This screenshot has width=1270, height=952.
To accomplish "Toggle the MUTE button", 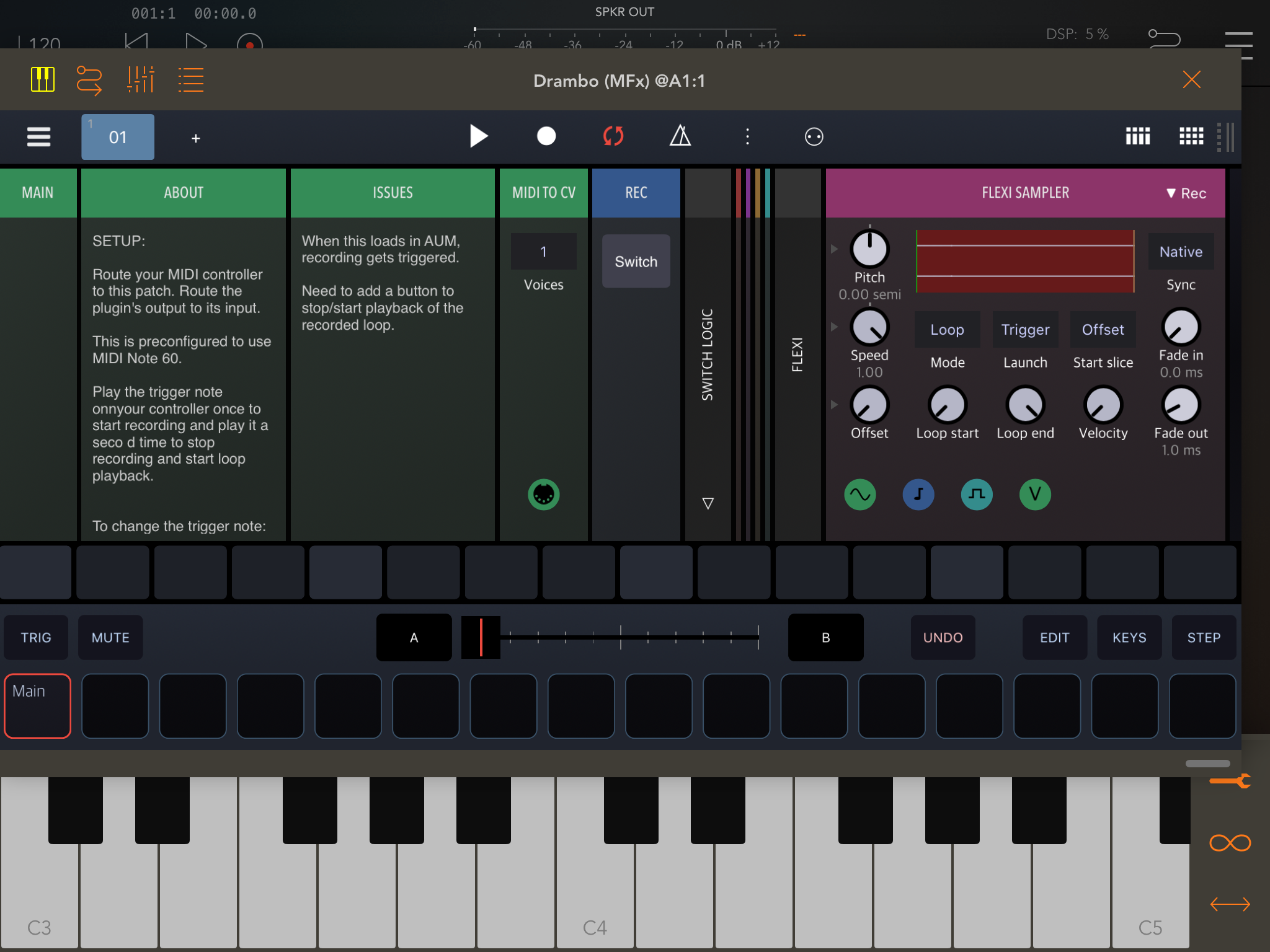I will [x=110, y=637].
